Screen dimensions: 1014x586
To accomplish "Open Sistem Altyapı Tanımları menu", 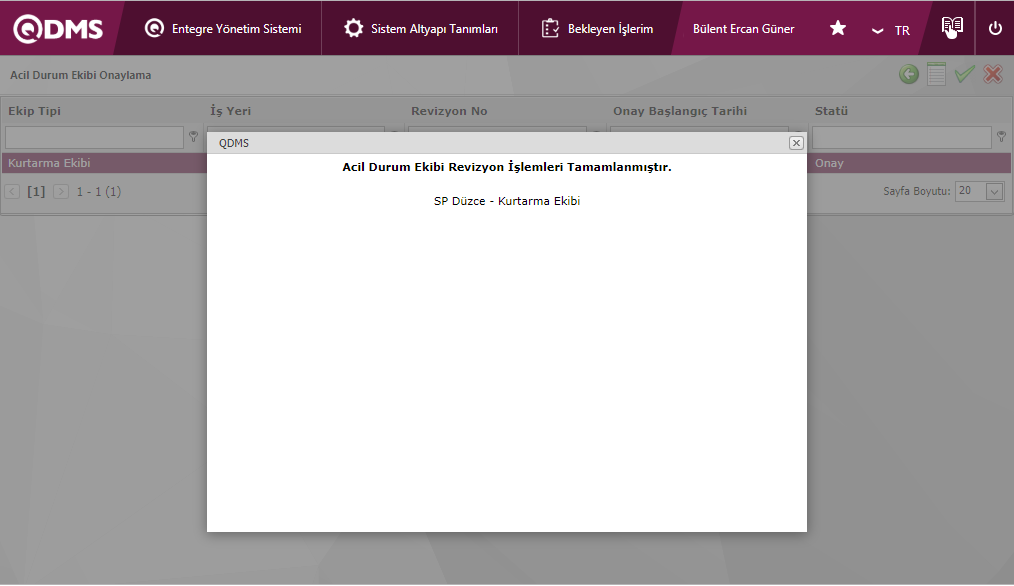I will tap(420, 28).
